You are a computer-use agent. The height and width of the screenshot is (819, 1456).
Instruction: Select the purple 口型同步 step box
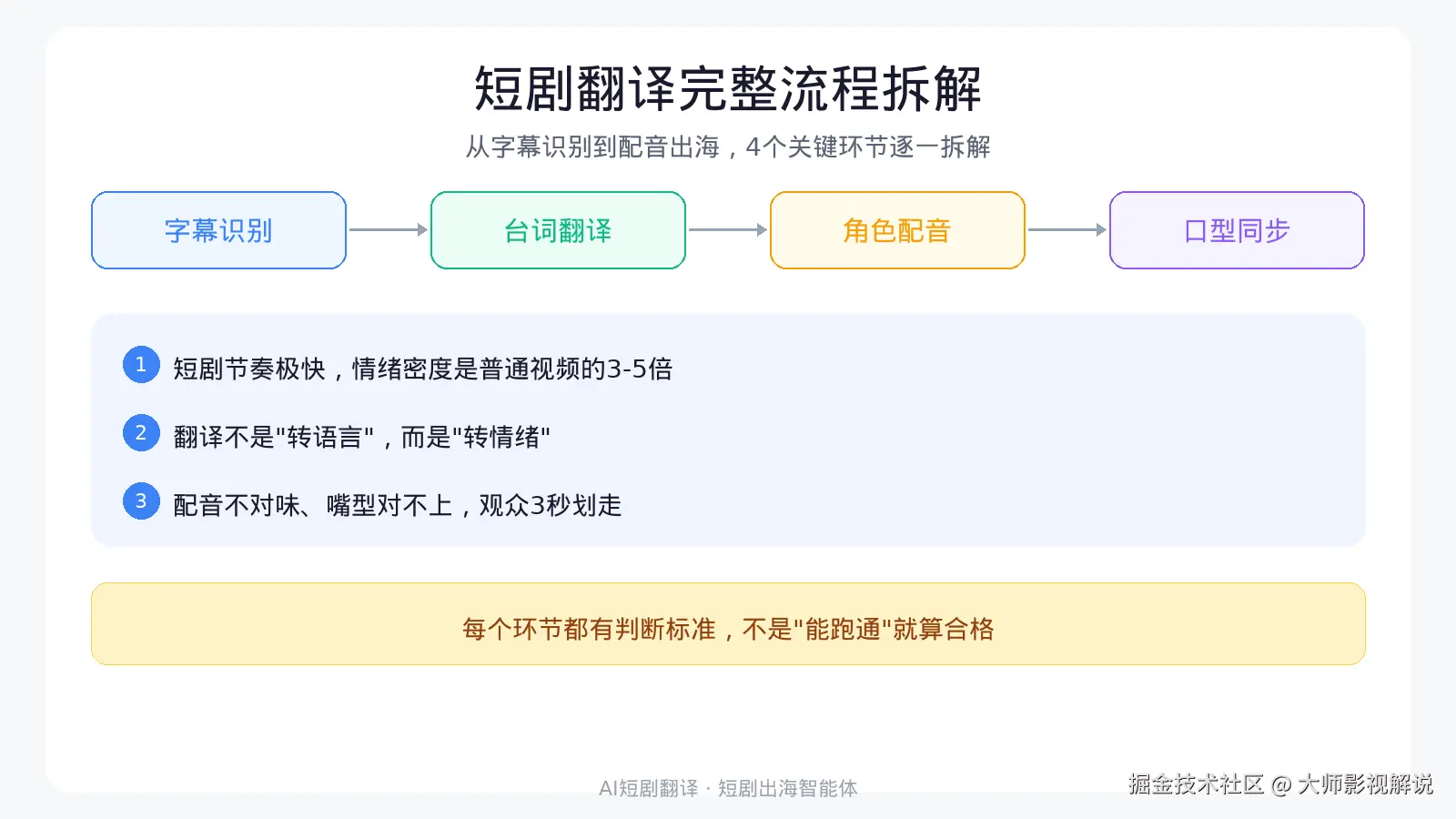pos(1237,230)
